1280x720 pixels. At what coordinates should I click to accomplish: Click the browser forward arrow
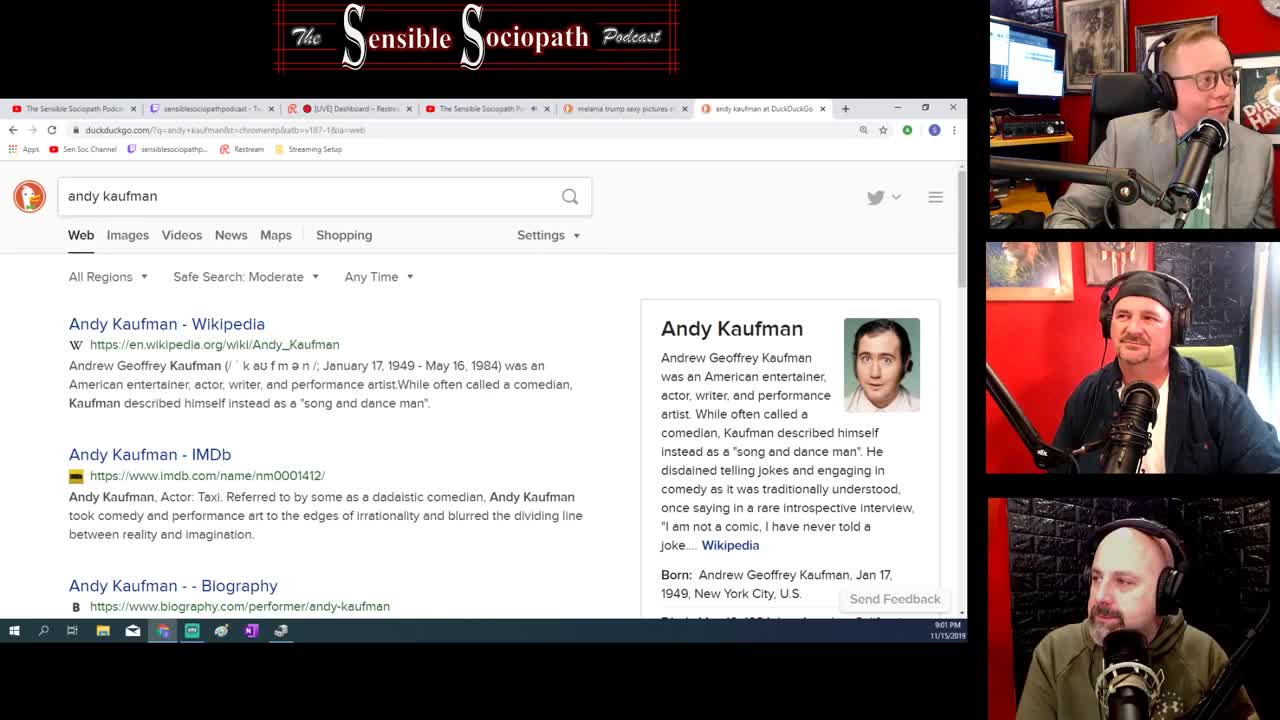32,130
